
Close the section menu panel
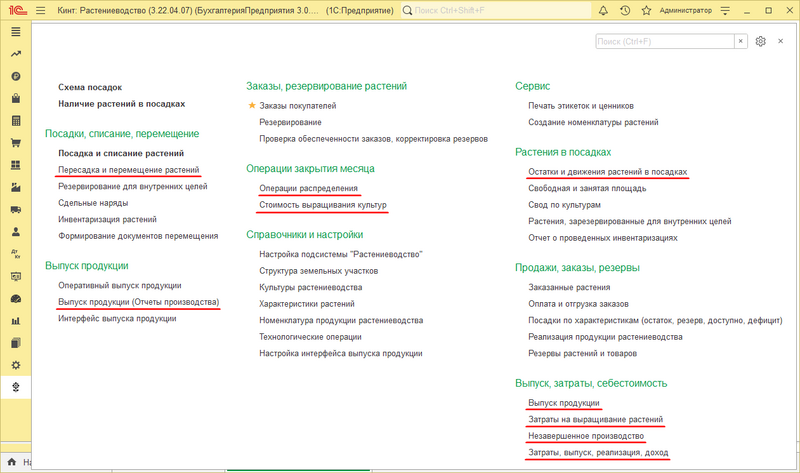pos(781,41)
